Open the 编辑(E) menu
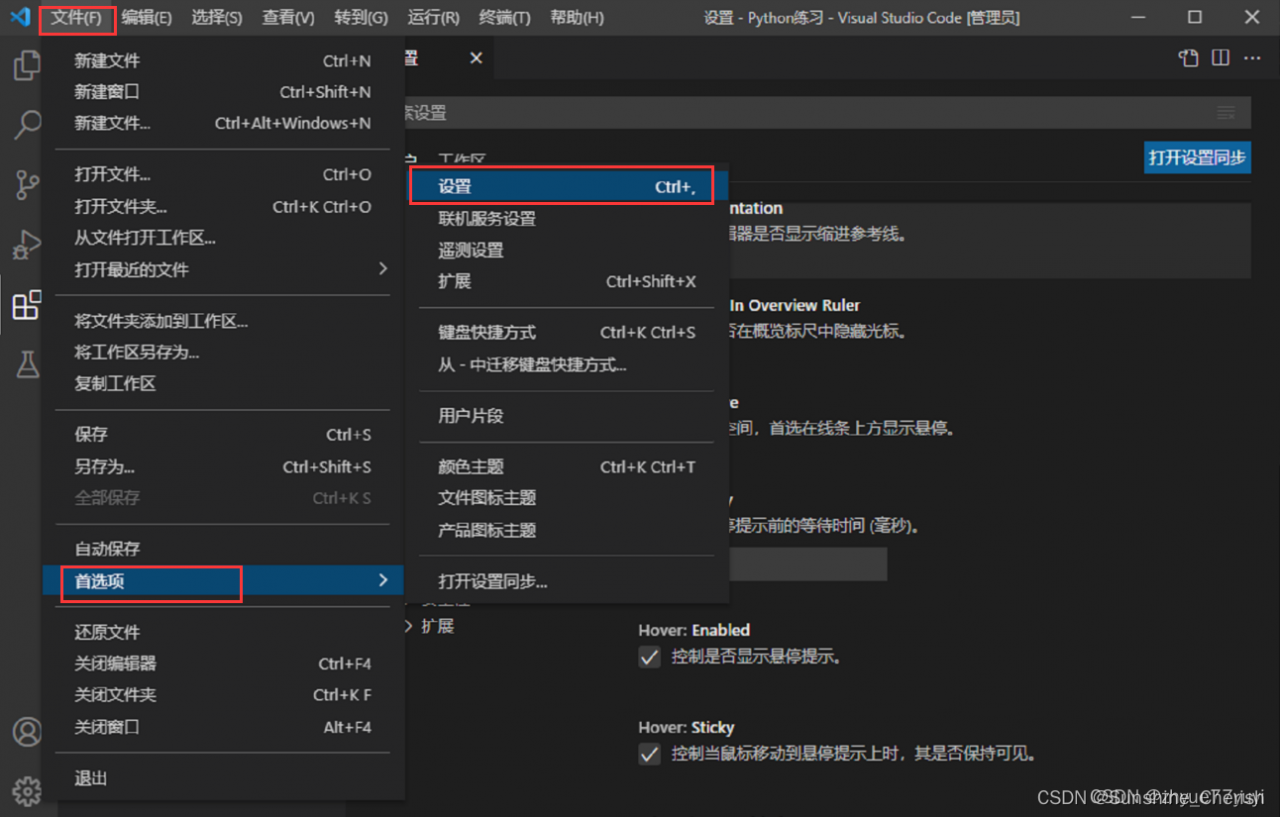 (x=147, y=18)
